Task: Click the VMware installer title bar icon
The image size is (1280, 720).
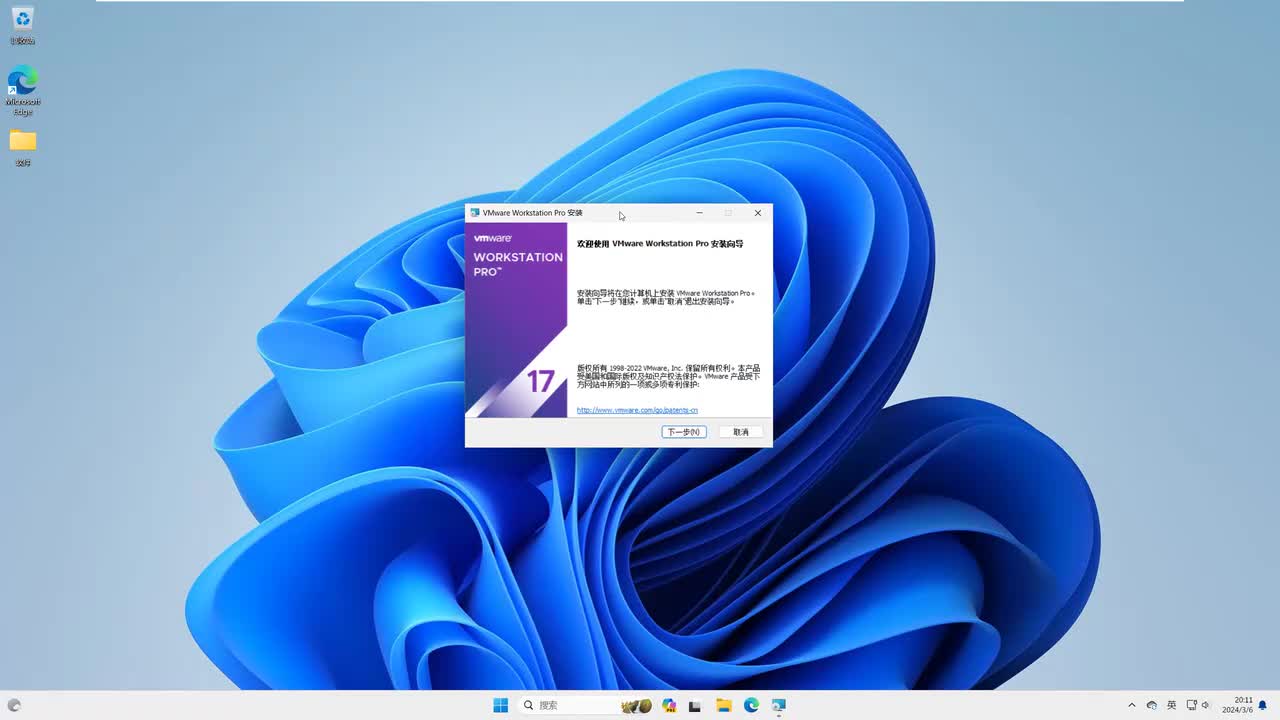Action: [x=475, y=213]
